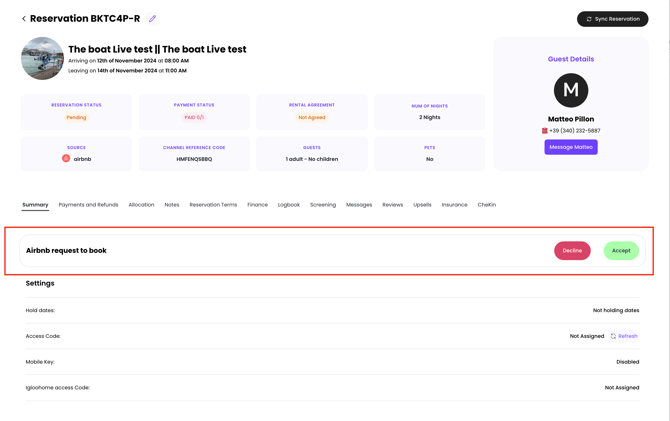Screen dimensions: 670x421
Task: Decline the Airbnb request to book
Action: pos(572,251)
